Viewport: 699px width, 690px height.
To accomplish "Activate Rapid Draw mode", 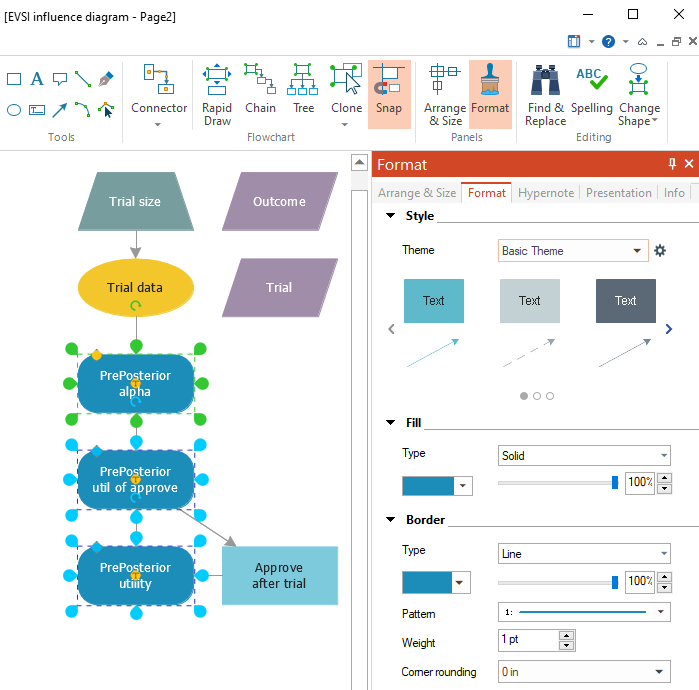I will click(217, 94).
